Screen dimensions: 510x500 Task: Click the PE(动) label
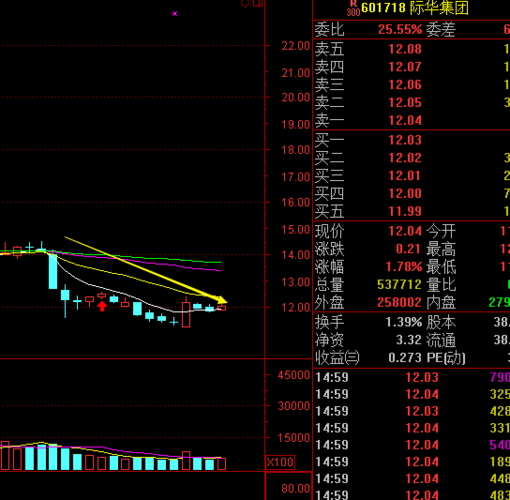(446, 358)
